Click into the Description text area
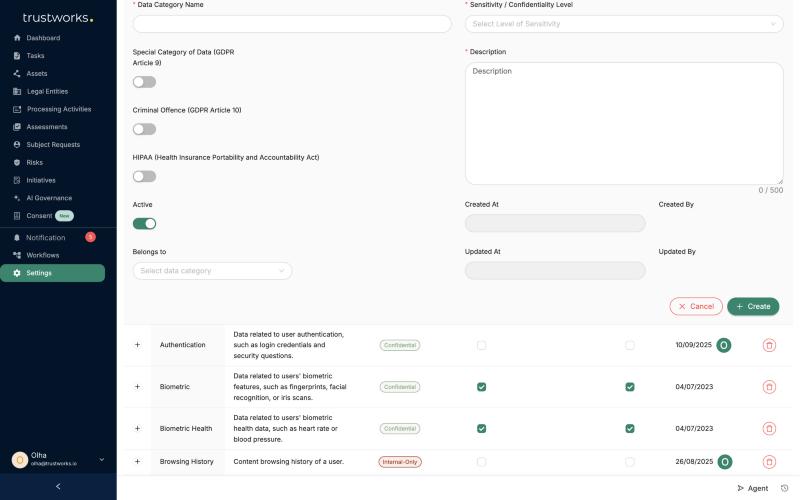The height and width of the screenshot is (500, 800). click(x=624, y=123)
